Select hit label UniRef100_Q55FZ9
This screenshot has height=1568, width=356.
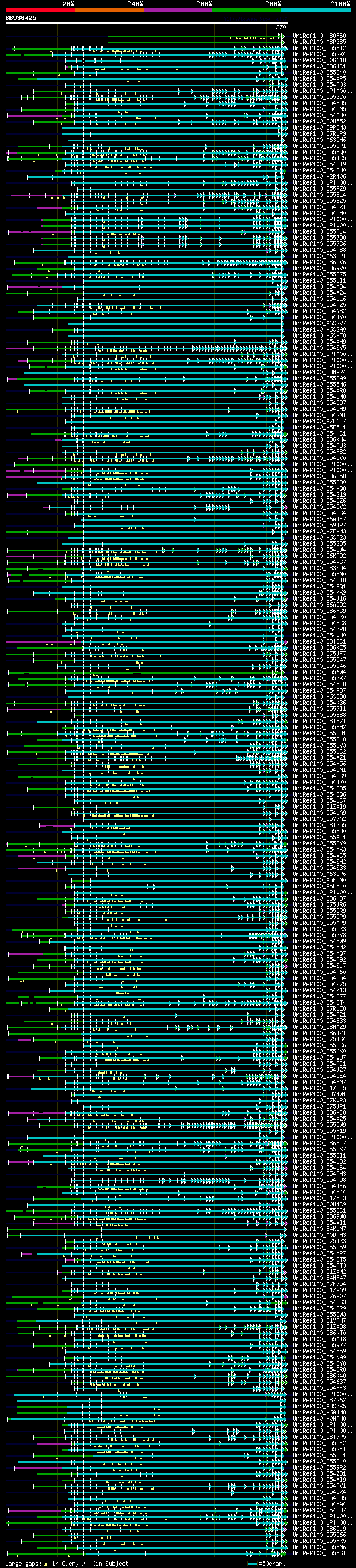click(319, 189)
